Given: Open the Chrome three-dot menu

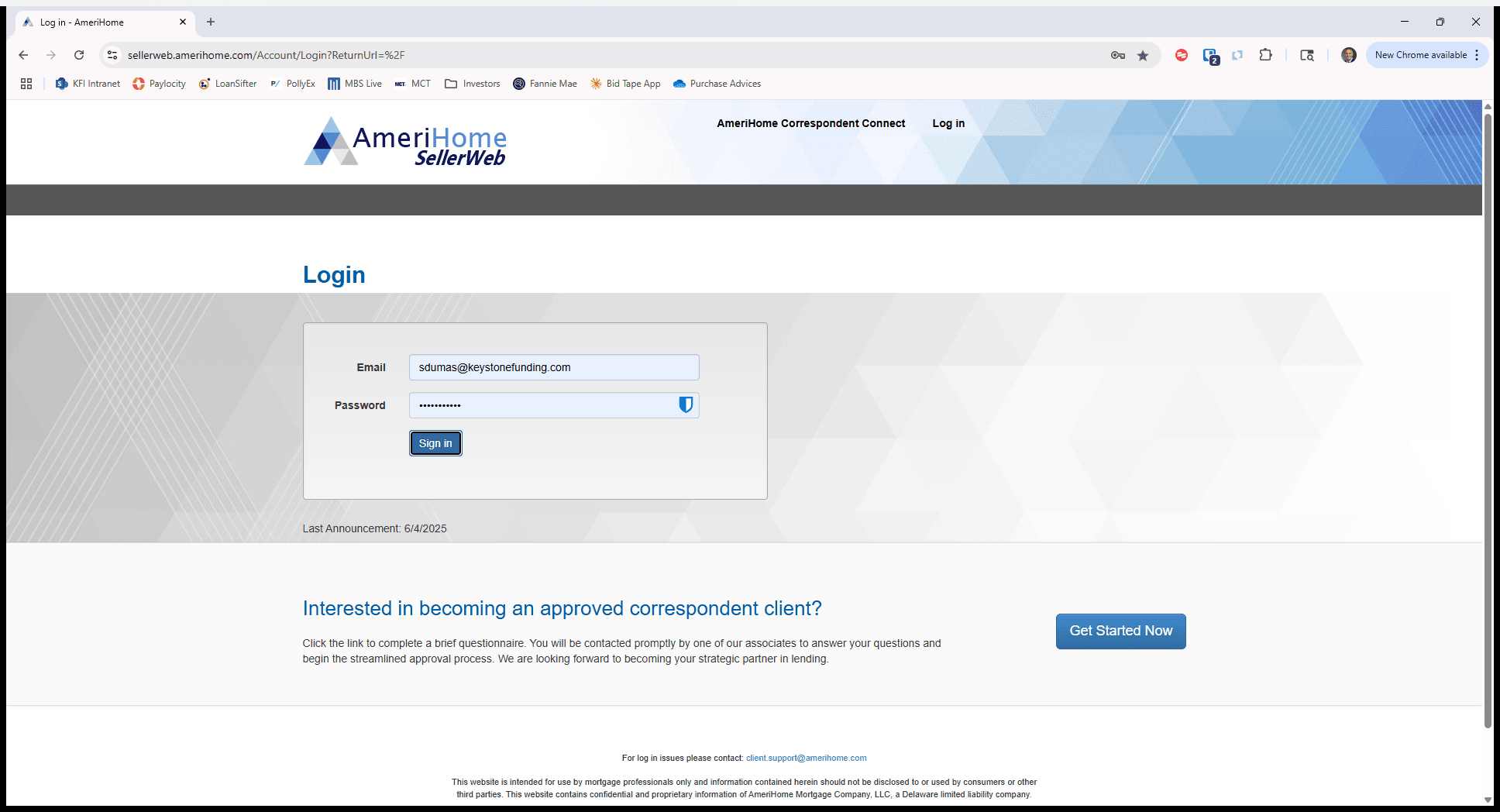Looking at the screenshot, I should (1478, 55).
